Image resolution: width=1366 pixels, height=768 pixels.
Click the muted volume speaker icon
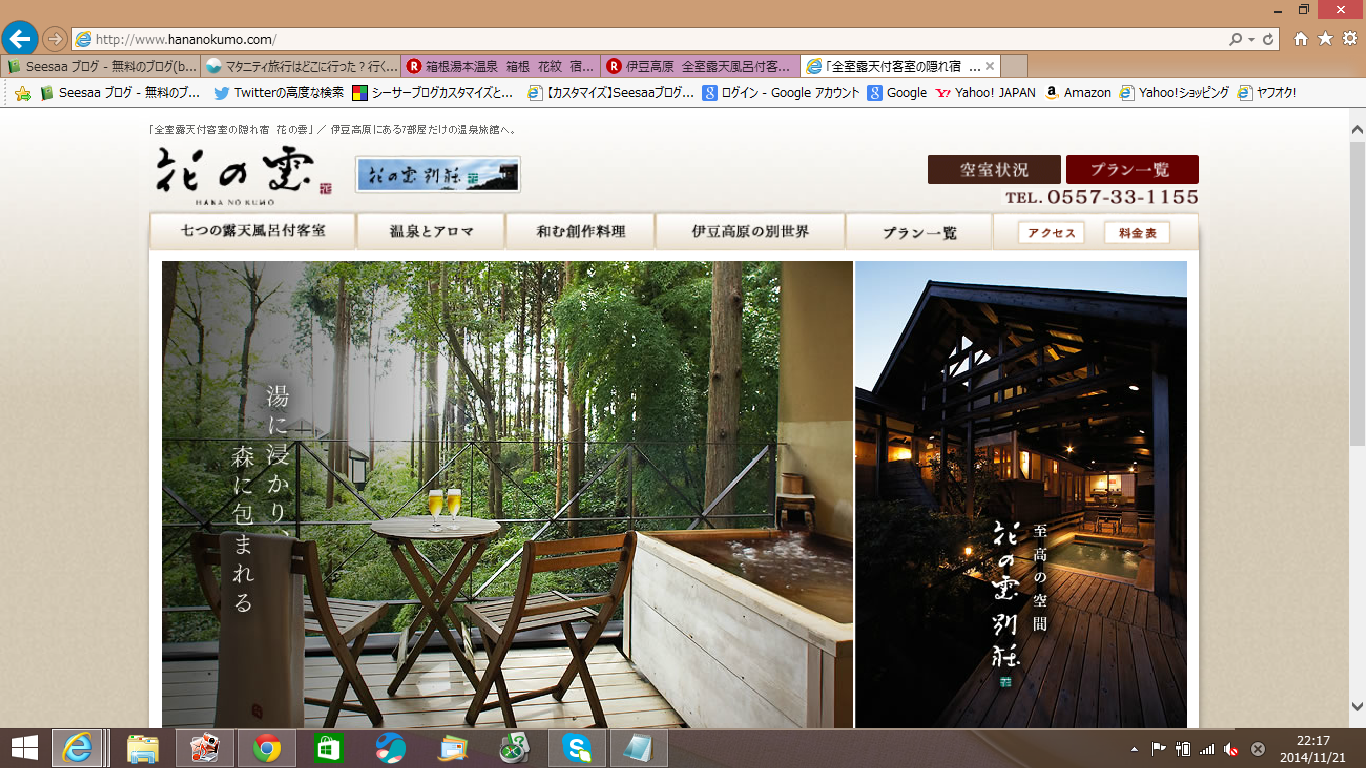(1232, 748)
